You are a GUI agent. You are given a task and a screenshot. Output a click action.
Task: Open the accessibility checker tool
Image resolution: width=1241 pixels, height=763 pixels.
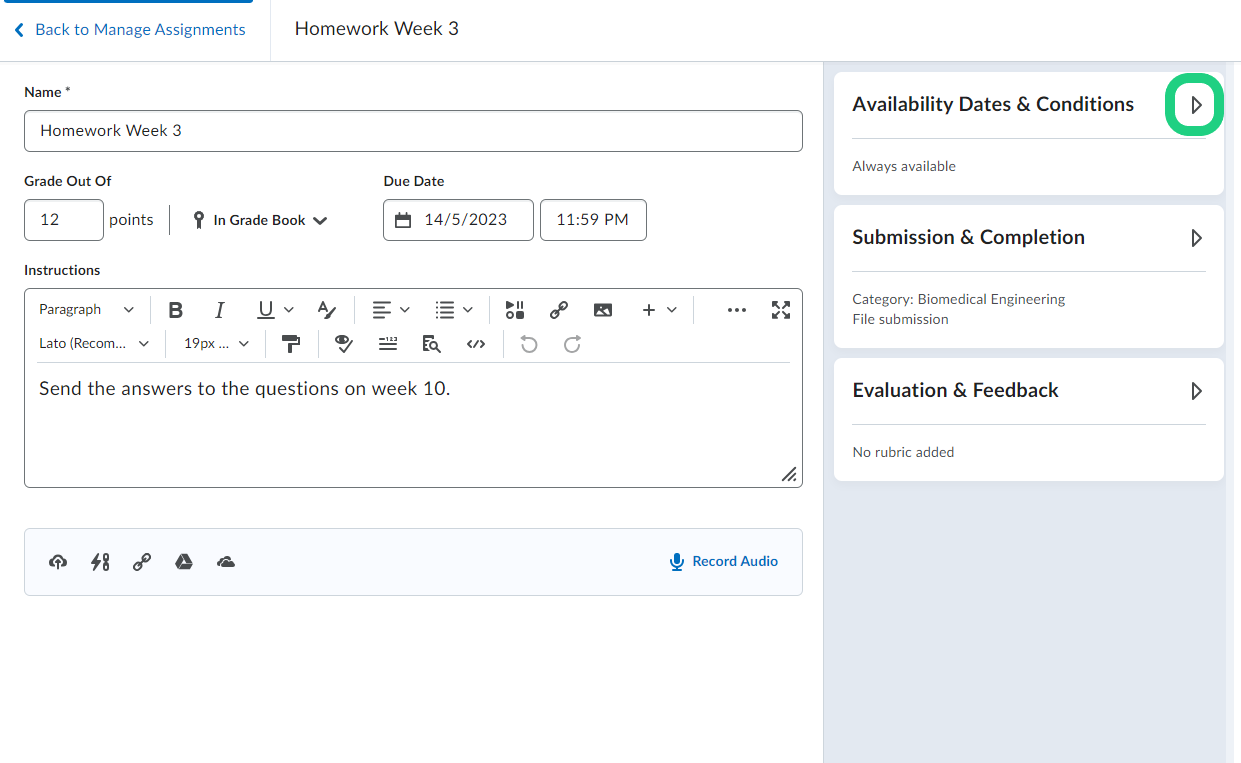344,344
